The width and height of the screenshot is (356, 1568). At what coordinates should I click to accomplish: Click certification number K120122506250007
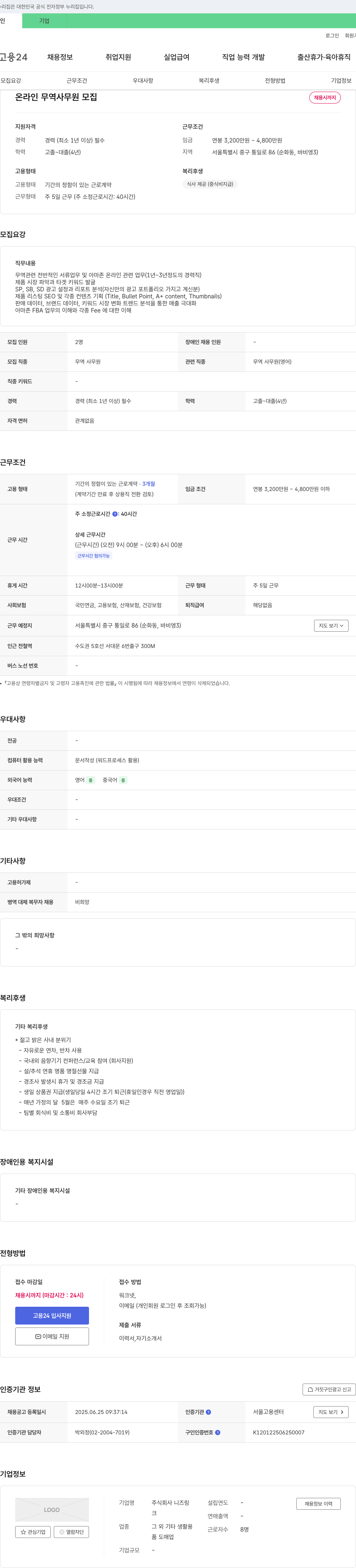pyautogui.click(x=279, y=1432)
